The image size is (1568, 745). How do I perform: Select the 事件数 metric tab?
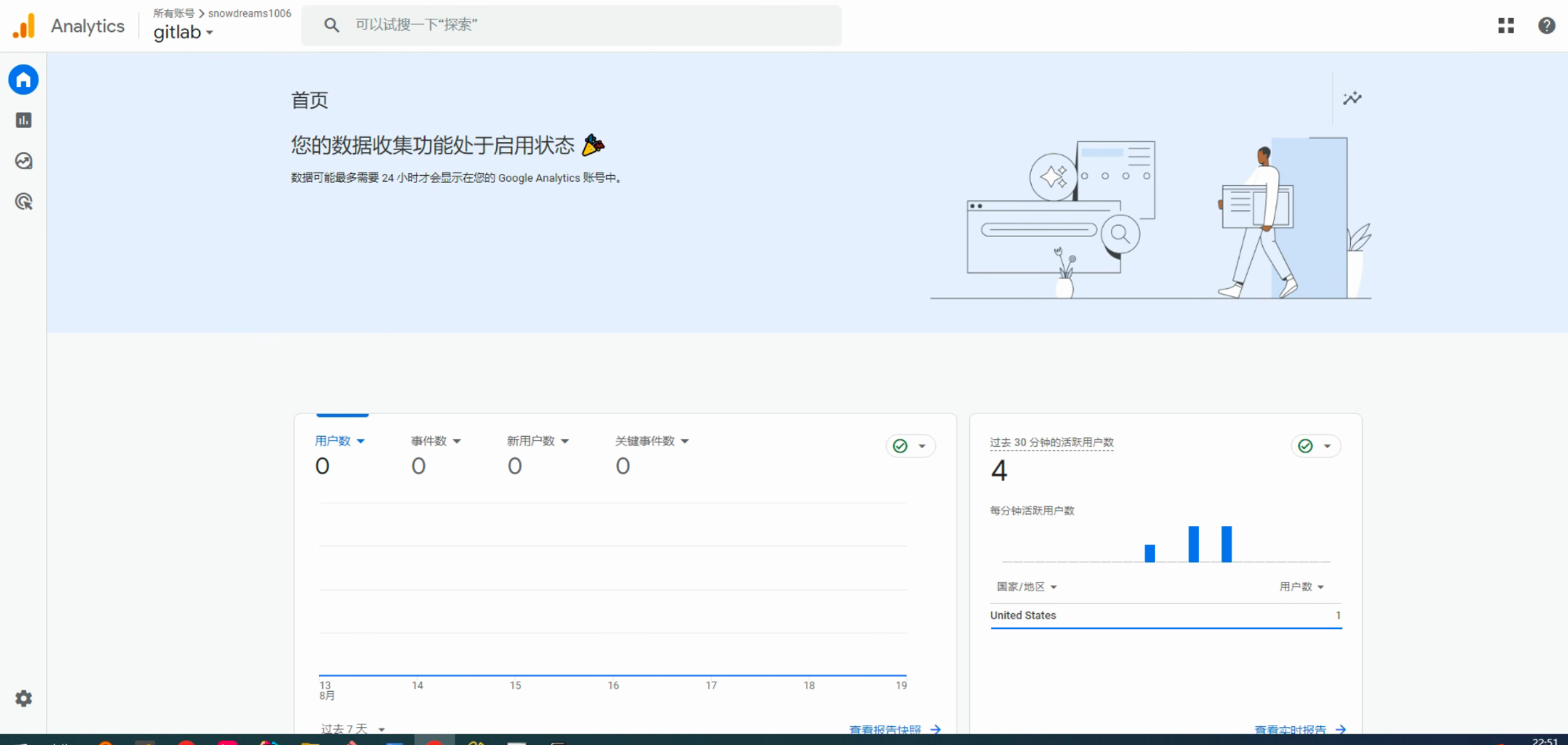[436, 441]
